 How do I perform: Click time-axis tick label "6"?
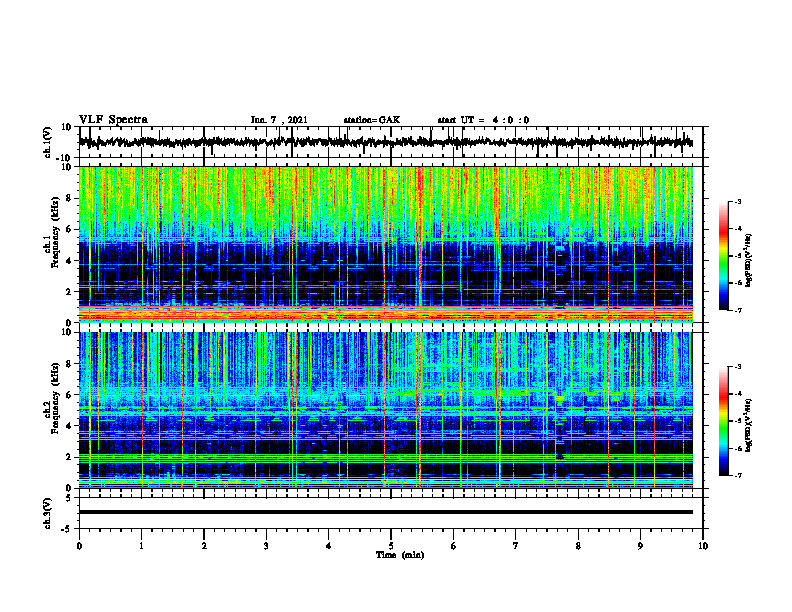tap(454, 546)
